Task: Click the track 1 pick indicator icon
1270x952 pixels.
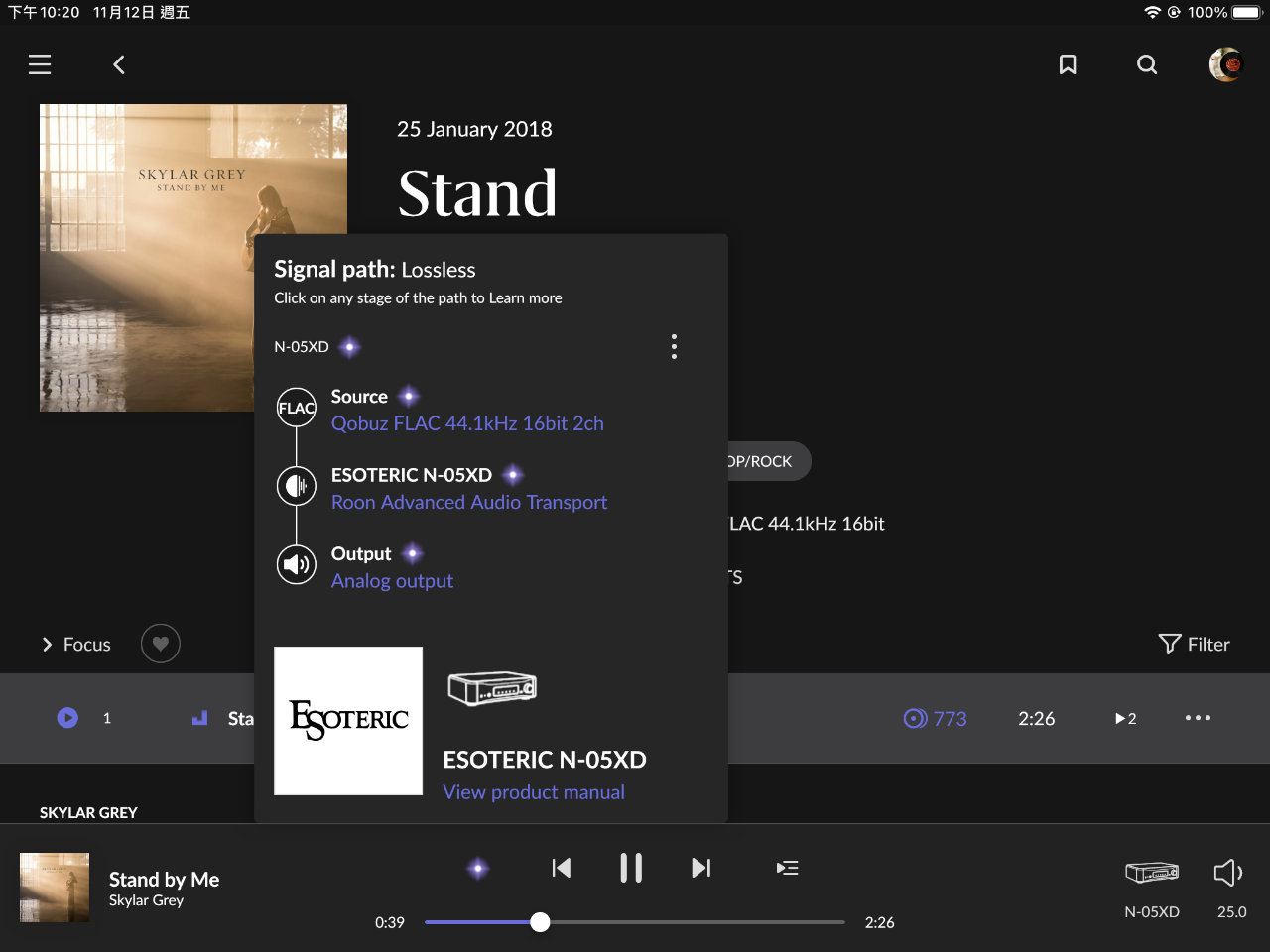Action: click(x=199, y=718)
